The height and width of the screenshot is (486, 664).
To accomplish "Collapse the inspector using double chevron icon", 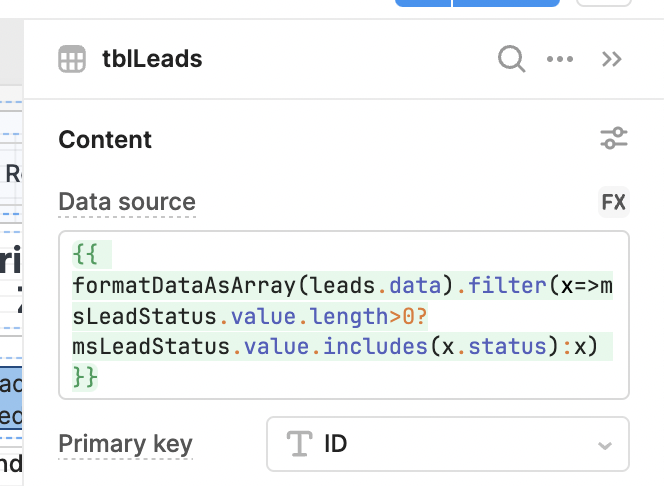I will (611, 59).
